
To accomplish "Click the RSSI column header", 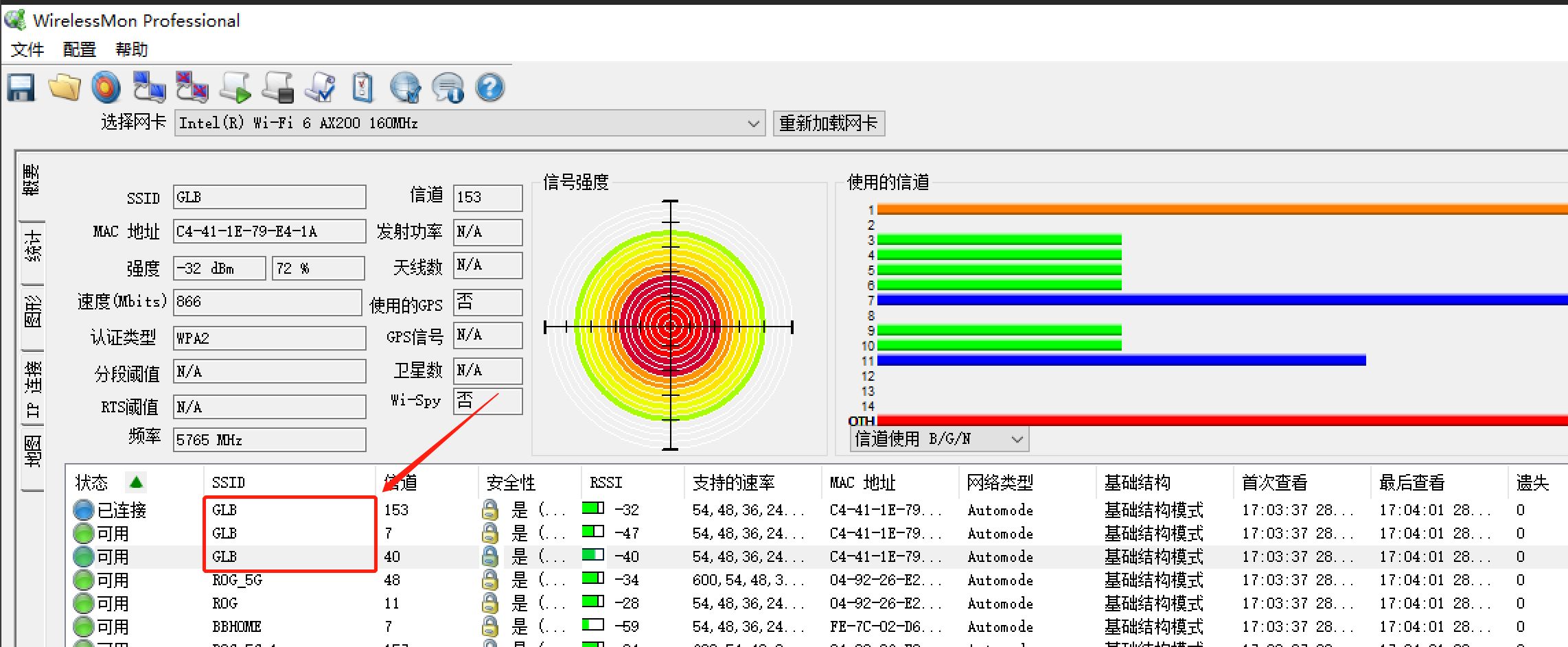I will click(606, 482).
